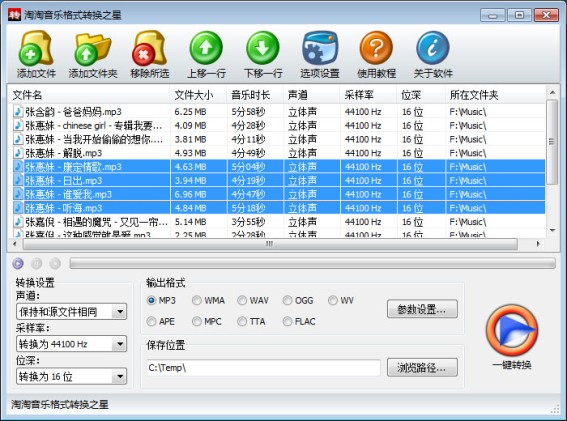Click the play preview button
The image size is (567, 421).
click(18, 263)
